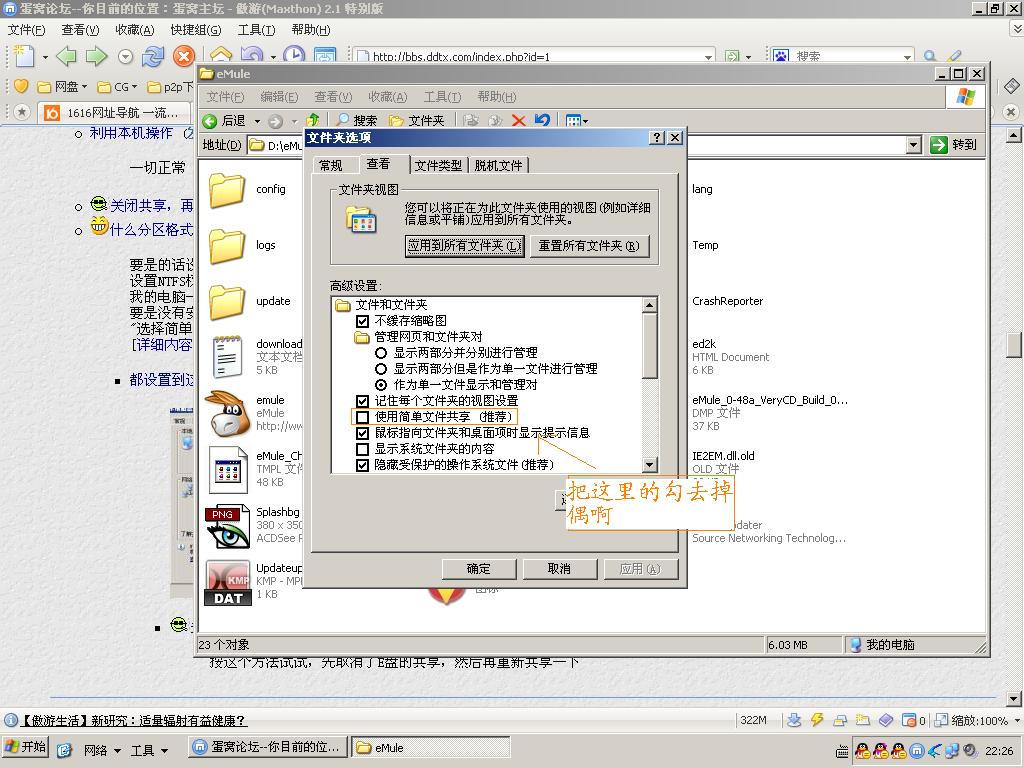The width and height of the screenshot is (1024, 768).
Task: Click '取消' to cancel the dialog
Action: (x=559, y=569)
